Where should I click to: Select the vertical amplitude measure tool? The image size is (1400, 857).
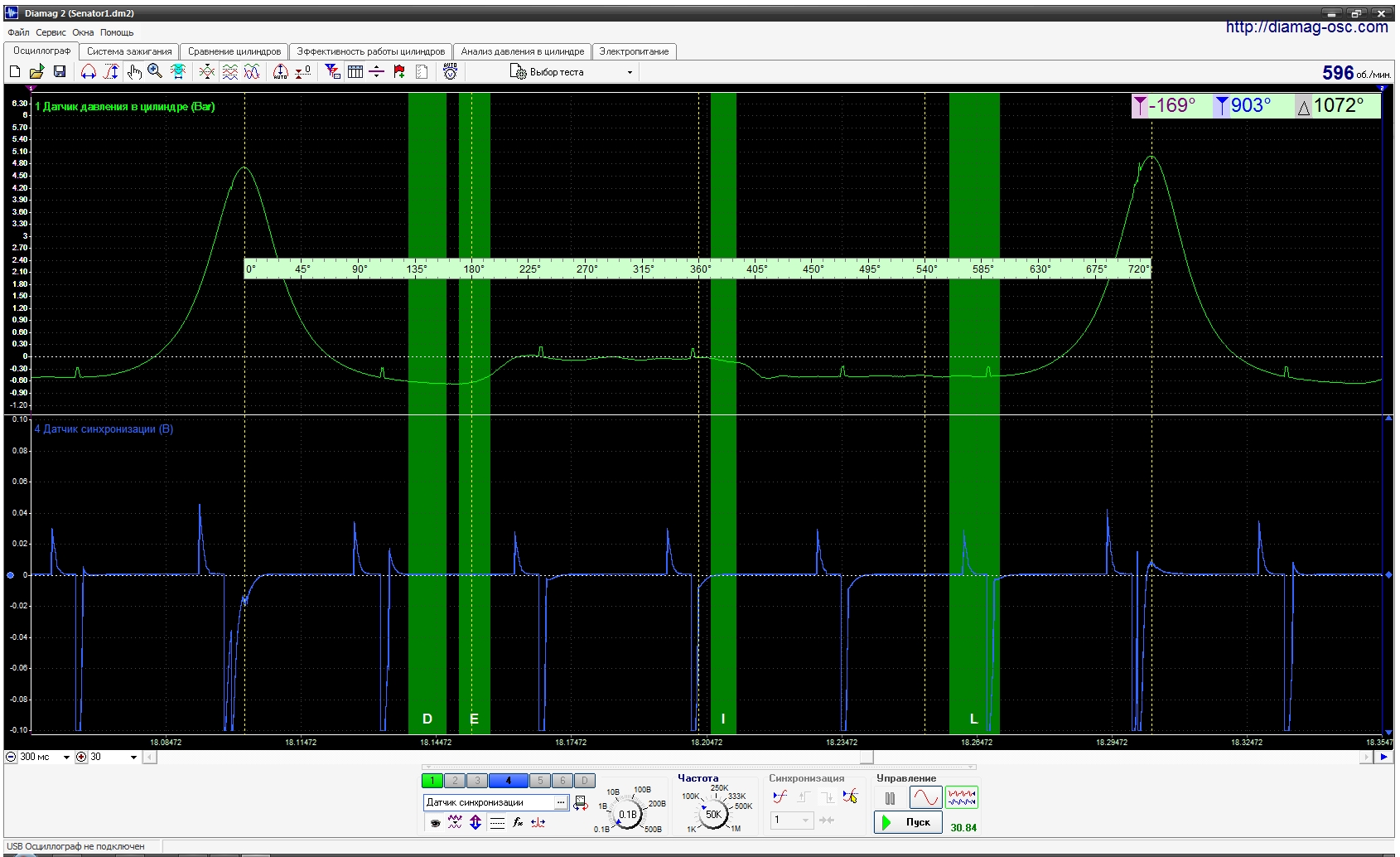[x=111, y=72]
